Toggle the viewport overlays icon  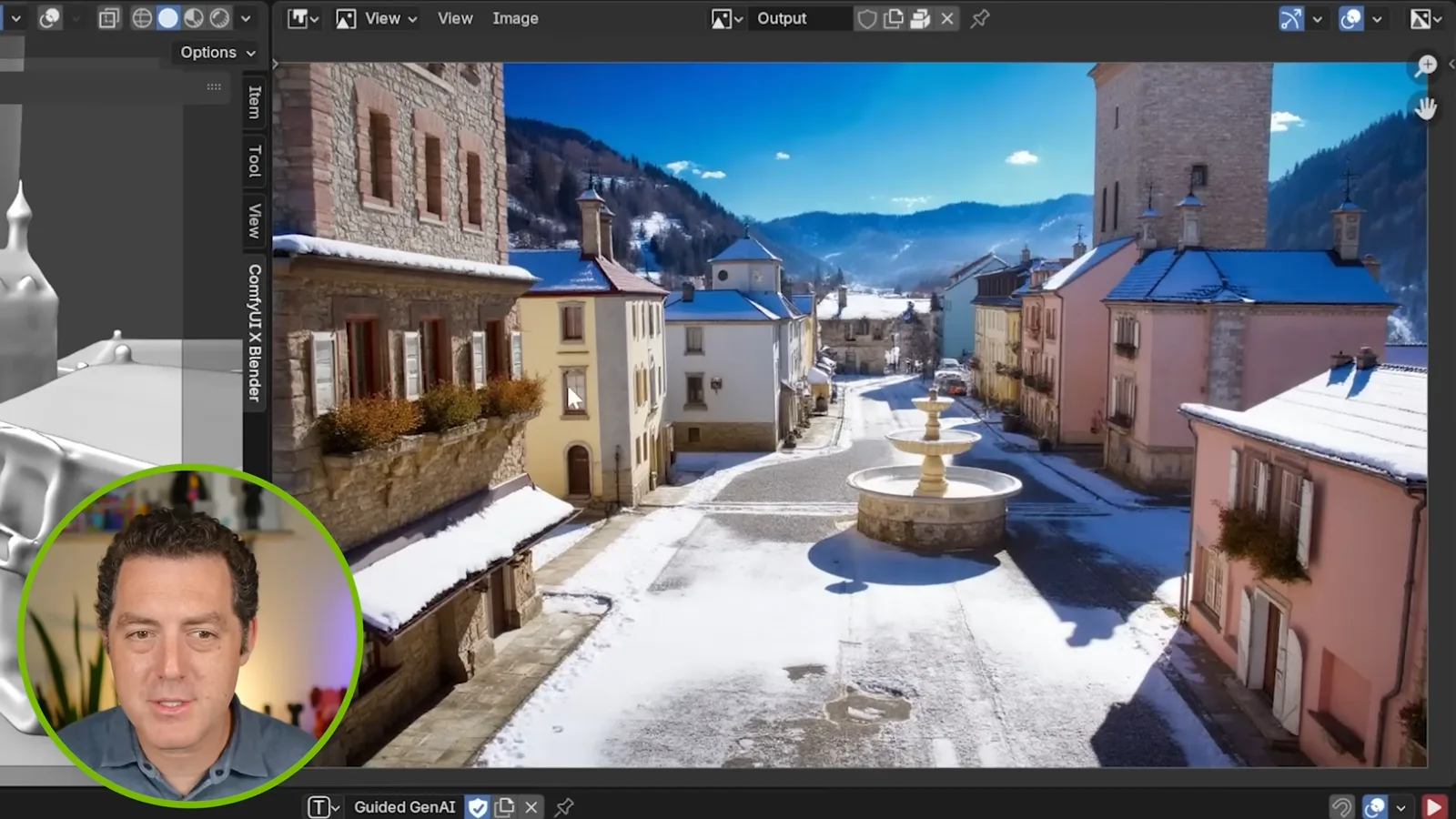49,18
